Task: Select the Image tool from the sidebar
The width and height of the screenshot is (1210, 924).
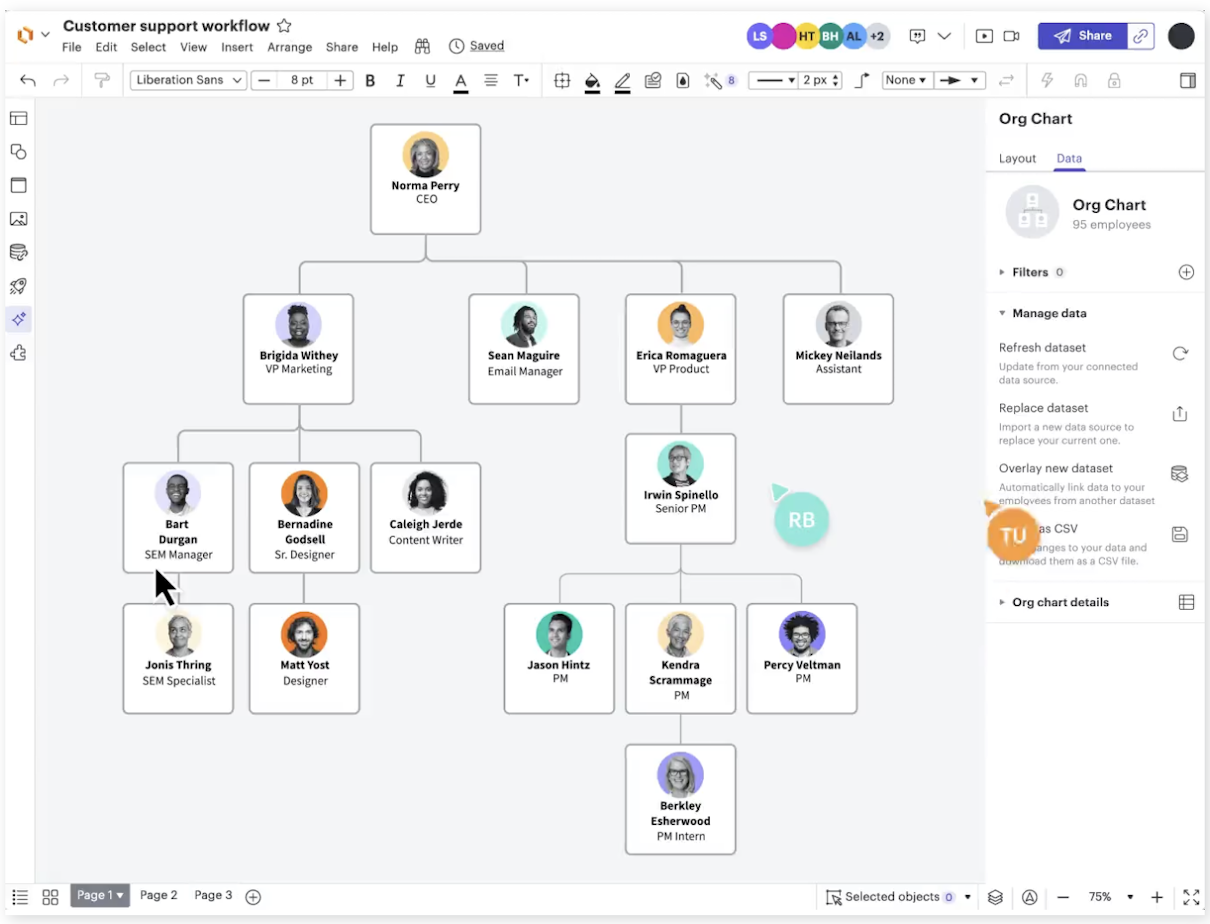Action: coord(18,219)
